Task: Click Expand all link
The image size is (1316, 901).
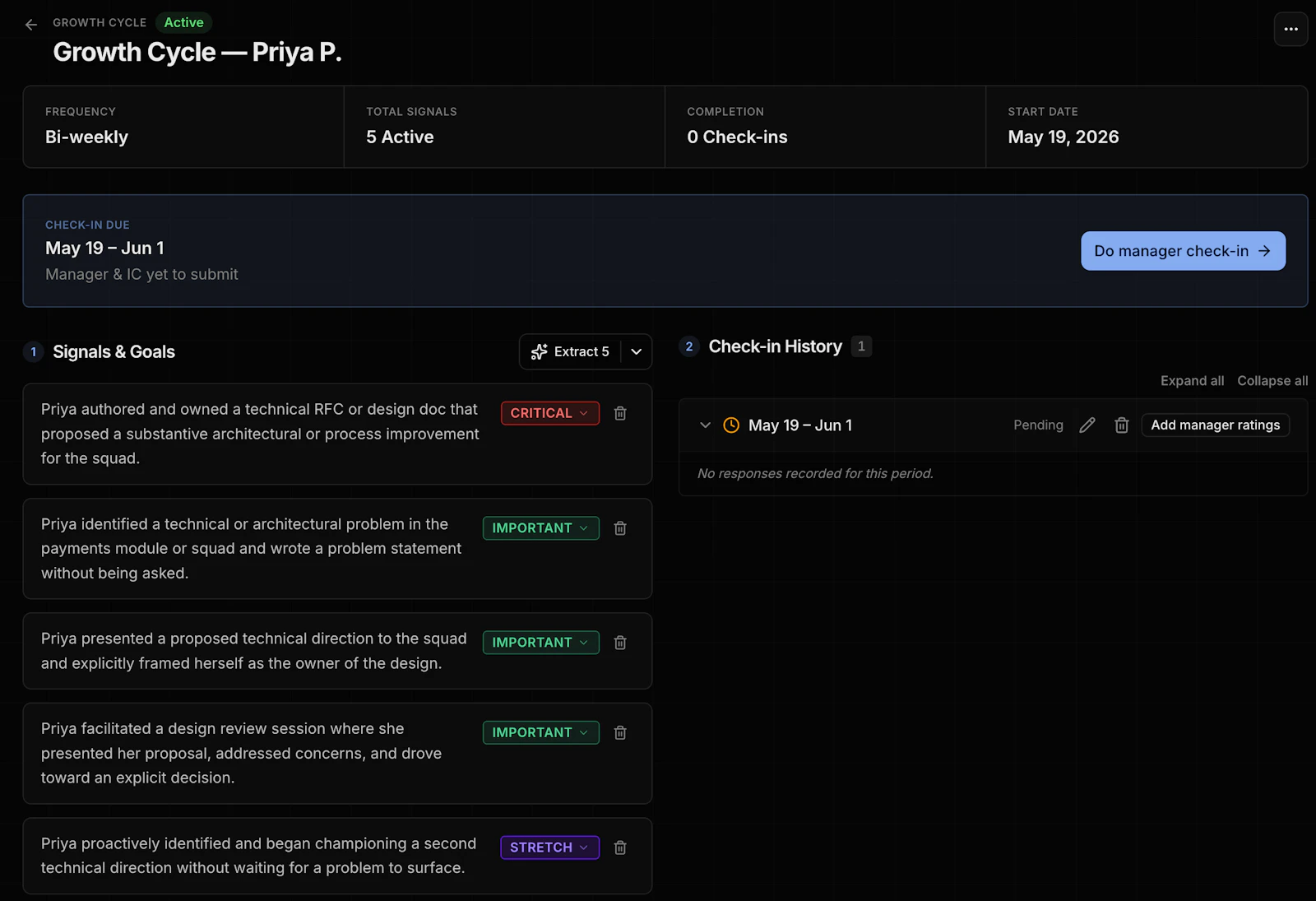Action: 1192,381
